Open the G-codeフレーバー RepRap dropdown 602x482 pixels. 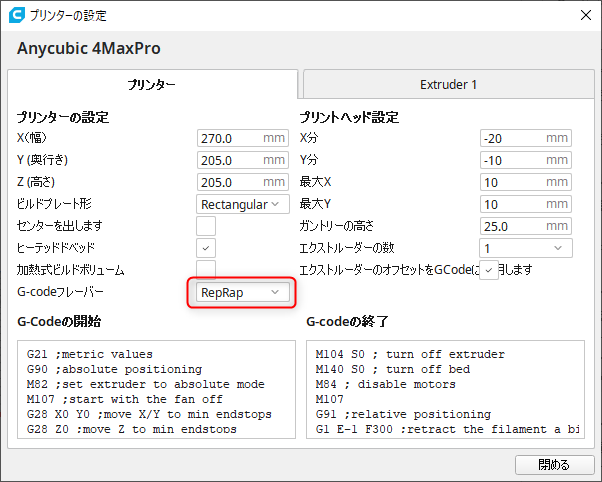click(243, 292)
